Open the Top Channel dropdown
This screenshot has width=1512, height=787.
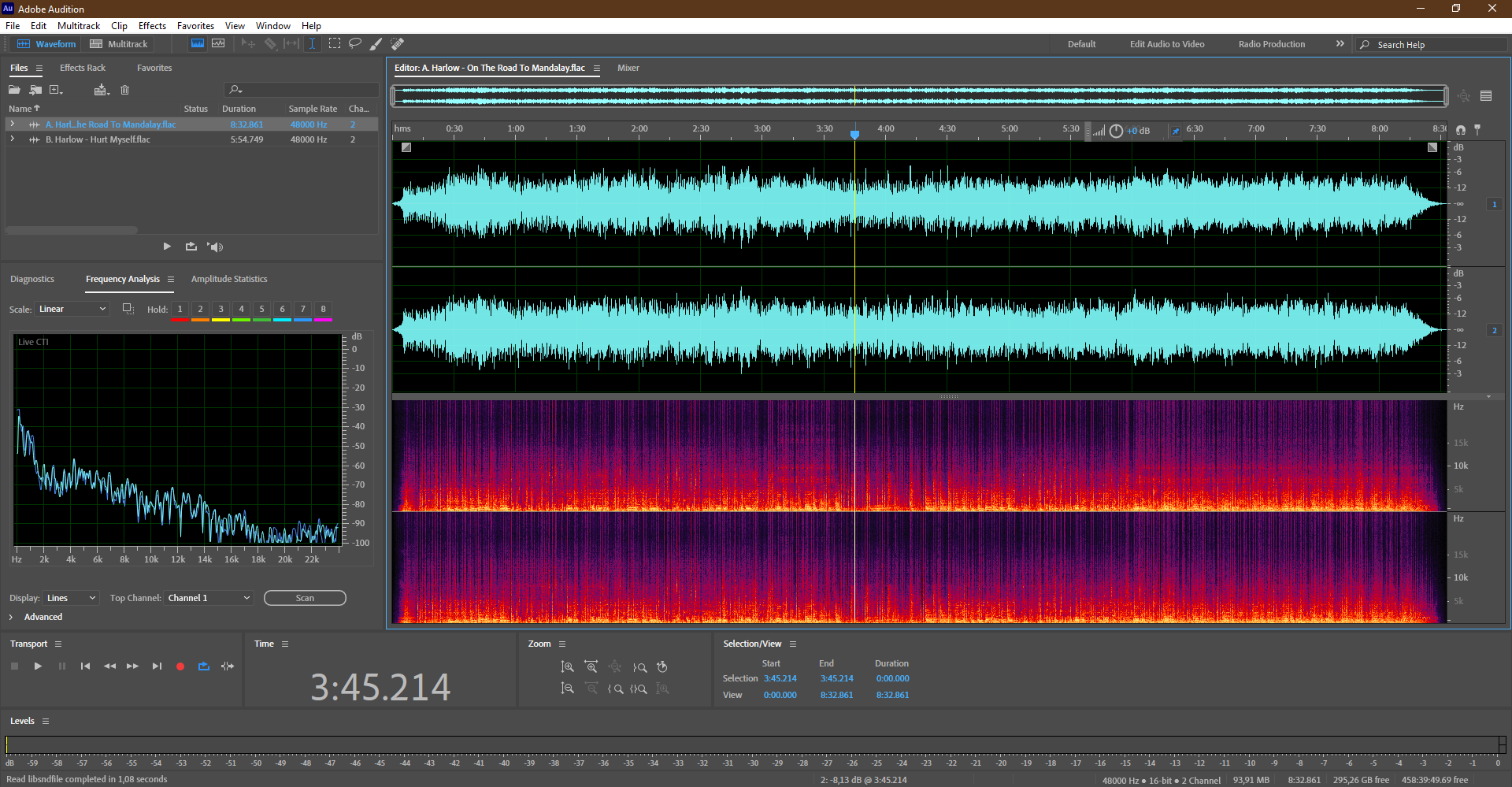[209, 598]
